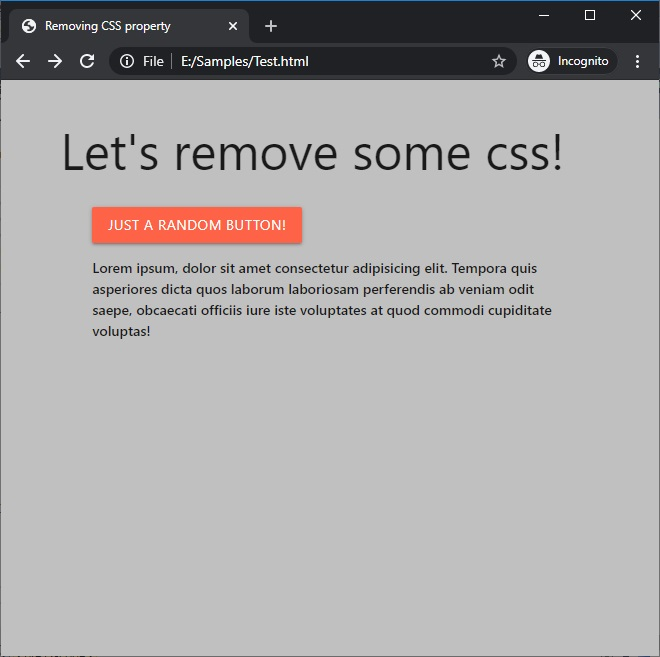Screen dimensions: 660x657
Task: Select the Removing CSS property tab
Action: point(129,26)
